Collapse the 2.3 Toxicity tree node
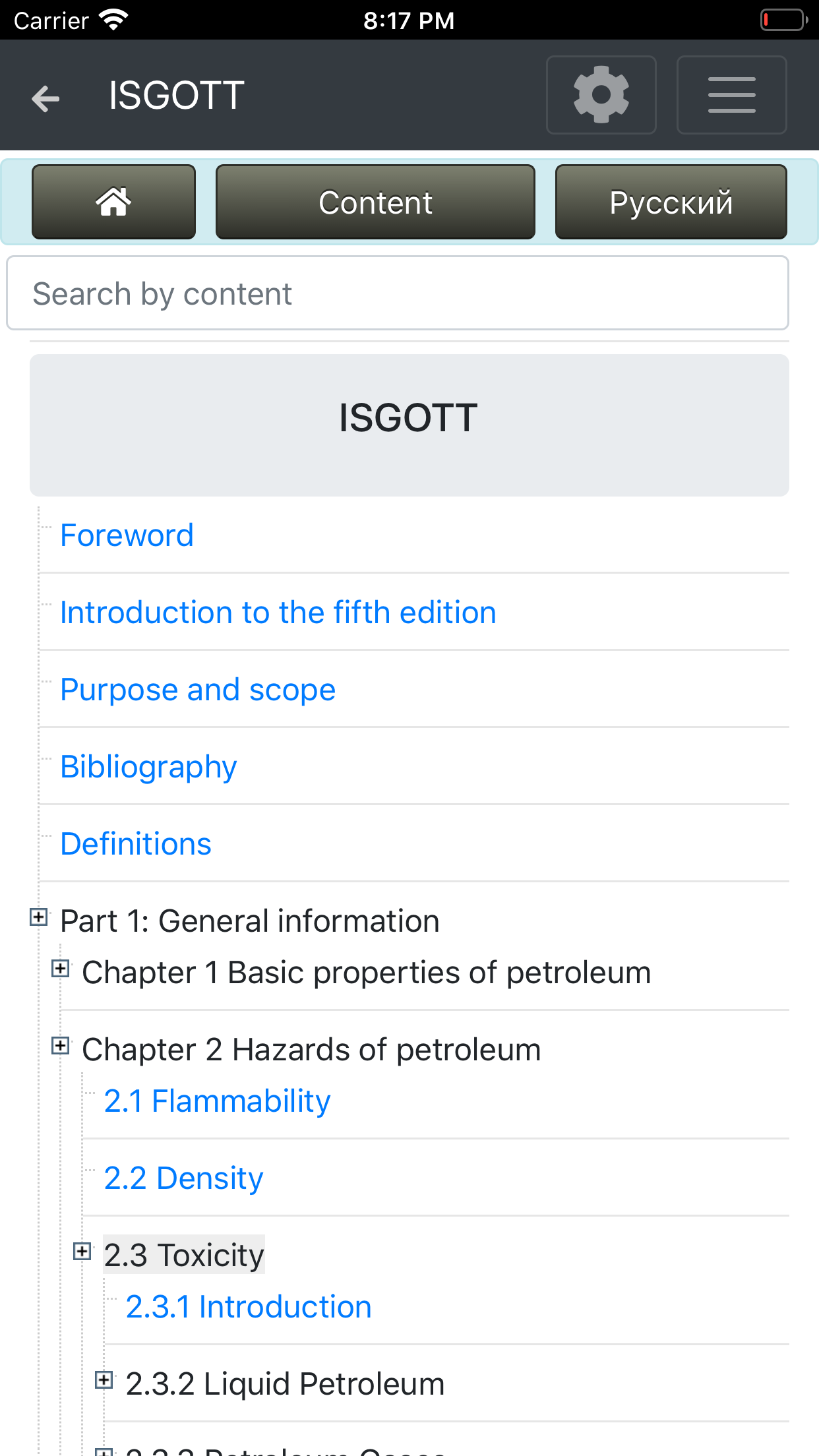This screenshot has width=819, height=1456. coord(82,1251)
